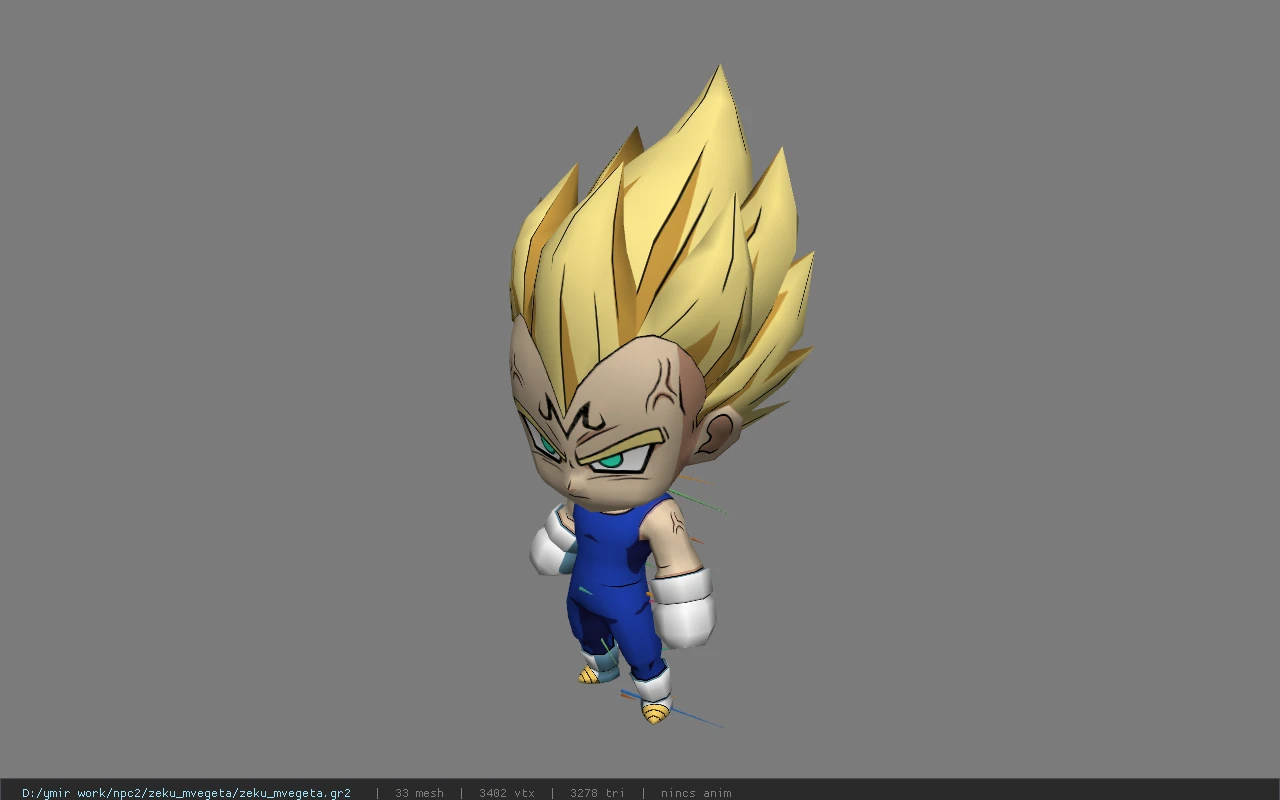Click the zeku_mvegeta.gr2 file path in status bar
This screenshot has width=1280, height=800.
(x=186, y=793)
